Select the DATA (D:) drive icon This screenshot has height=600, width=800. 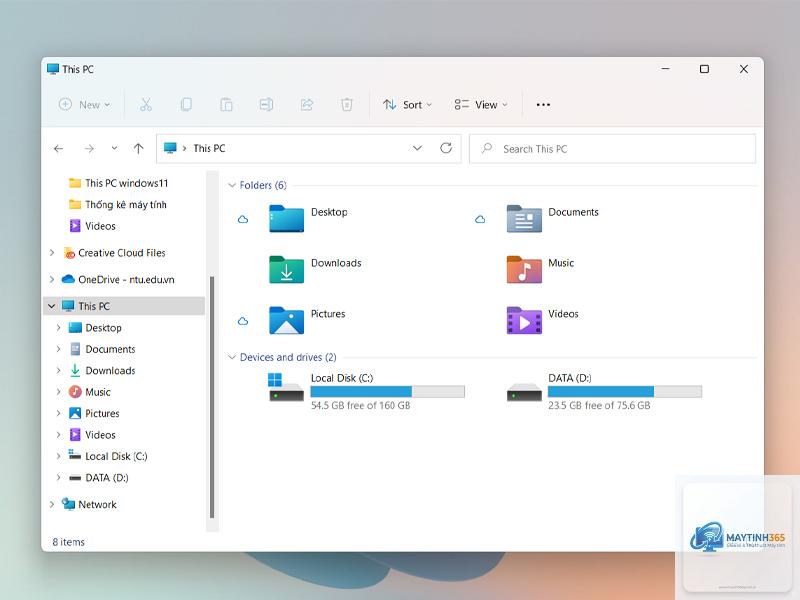point(524,393)
